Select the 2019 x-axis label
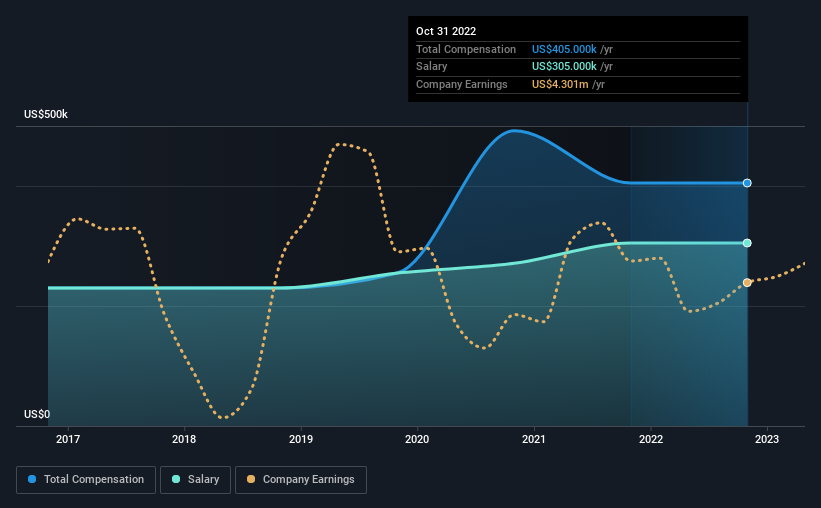 point(301,439)
